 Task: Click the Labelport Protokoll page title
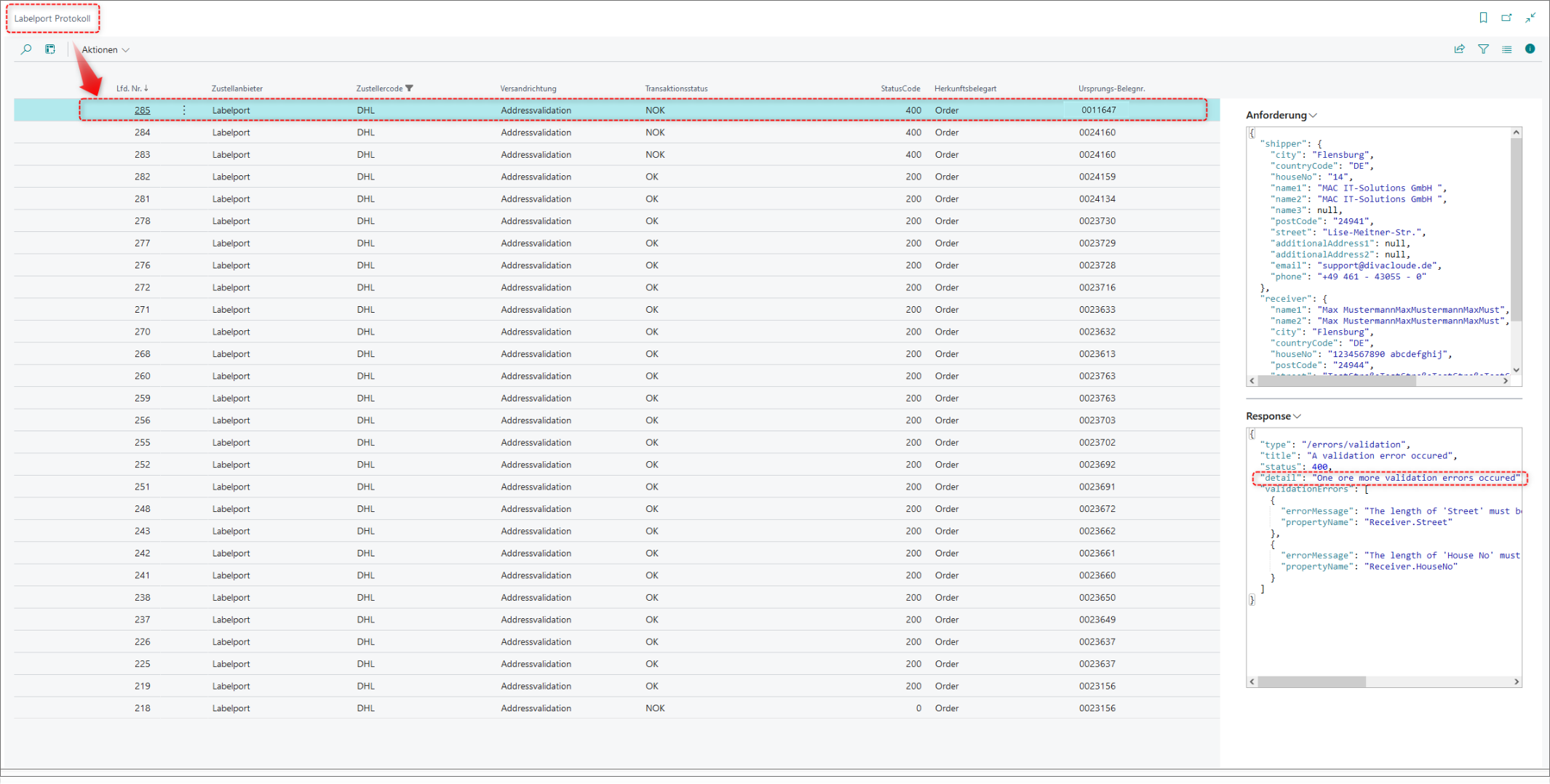point(52,18)
